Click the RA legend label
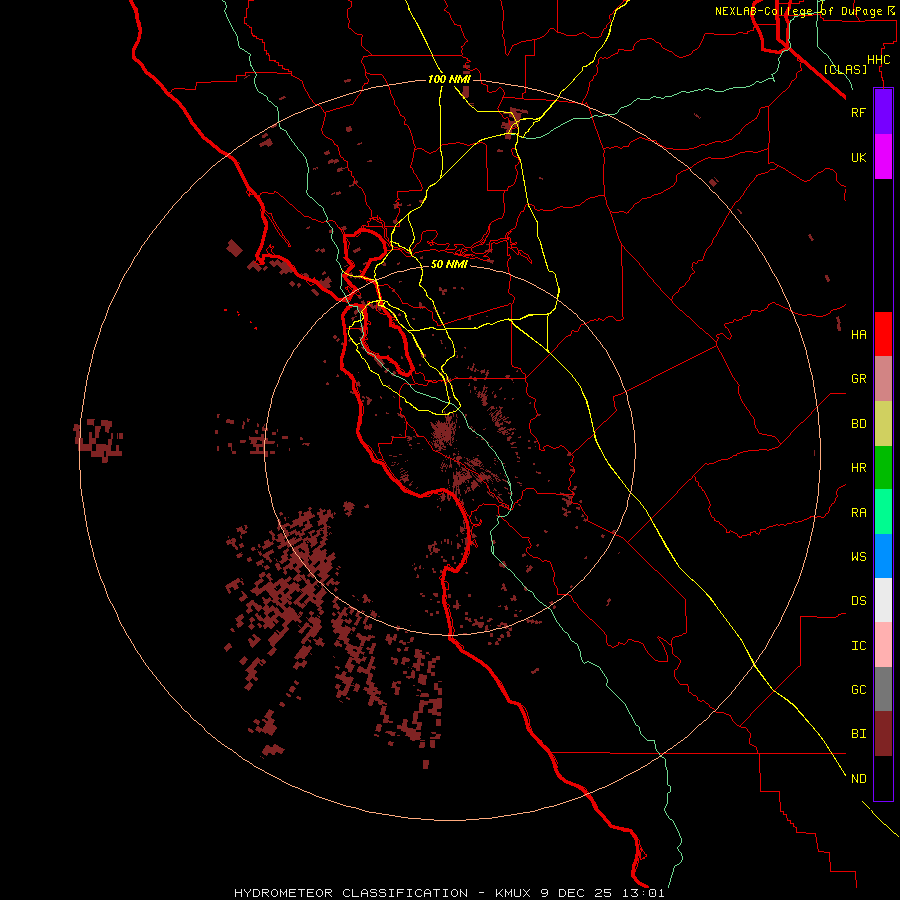The height and width of the screenshot is (900, 900). 858,513
